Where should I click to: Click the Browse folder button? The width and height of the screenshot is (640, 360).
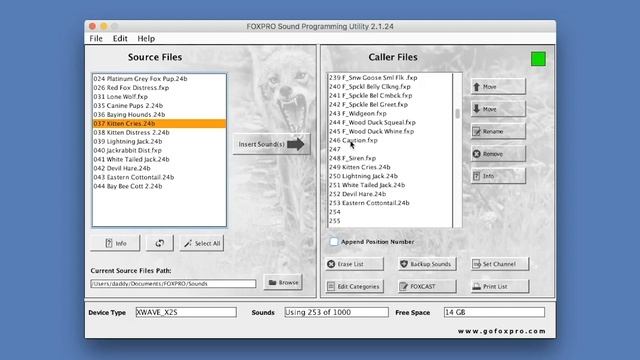click(283, 282)
